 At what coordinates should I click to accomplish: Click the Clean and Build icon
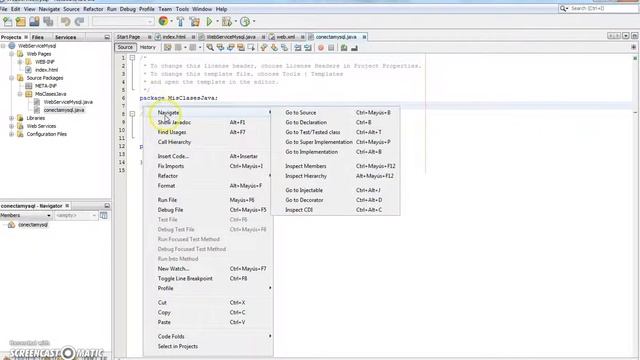pos(195,22)
